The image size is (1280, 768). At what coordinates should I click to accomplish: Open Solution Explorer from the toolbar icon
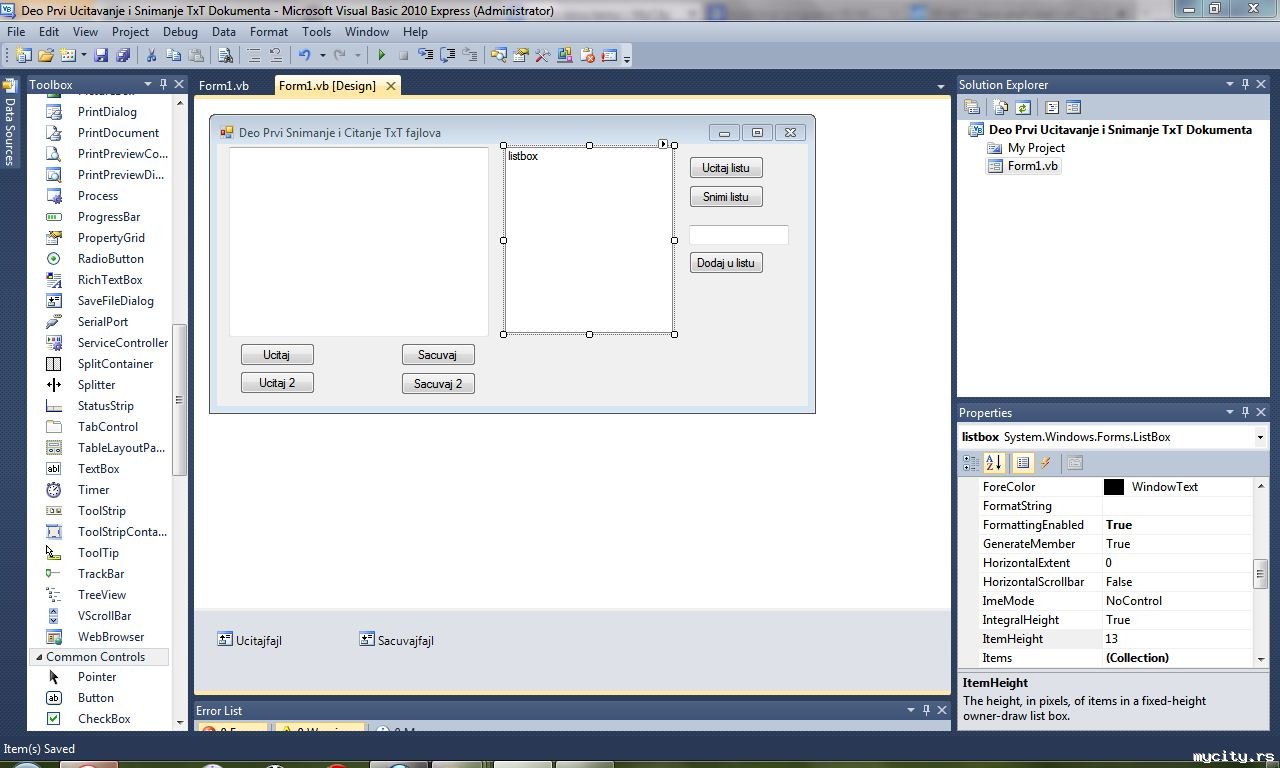point(498,56)
